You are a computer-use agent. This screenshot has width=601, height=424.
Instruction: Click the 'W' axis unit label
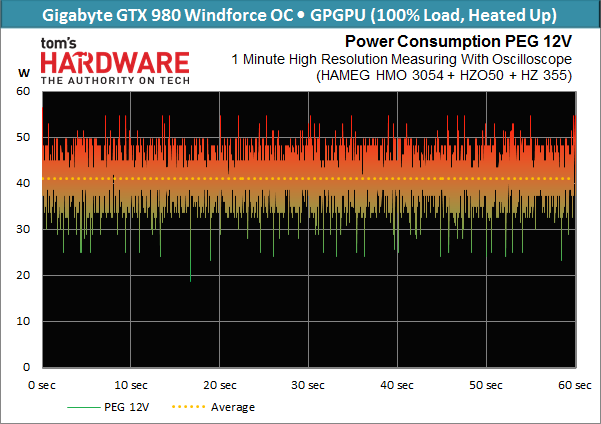(x=24, y=73)
